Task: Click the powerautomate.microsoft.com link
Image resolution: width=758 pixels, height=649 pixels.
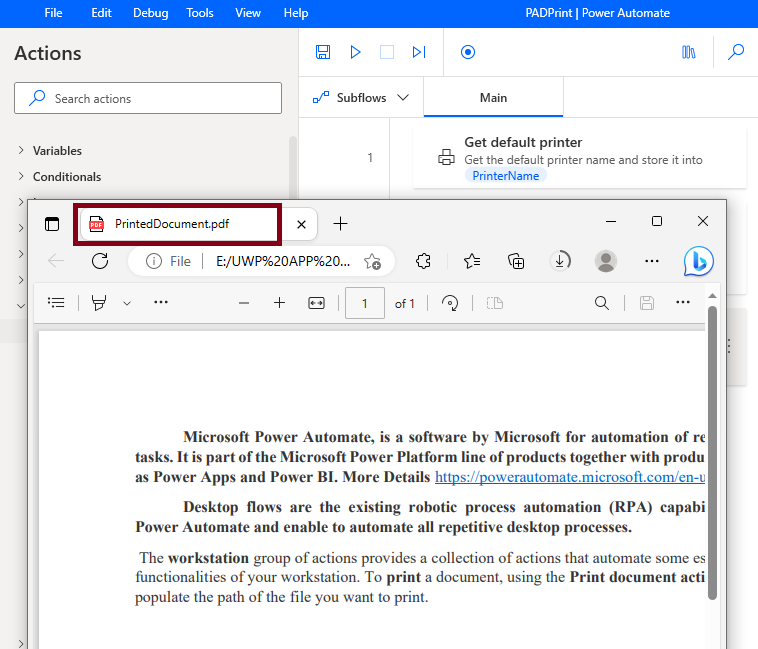Action: click(570, 477)
